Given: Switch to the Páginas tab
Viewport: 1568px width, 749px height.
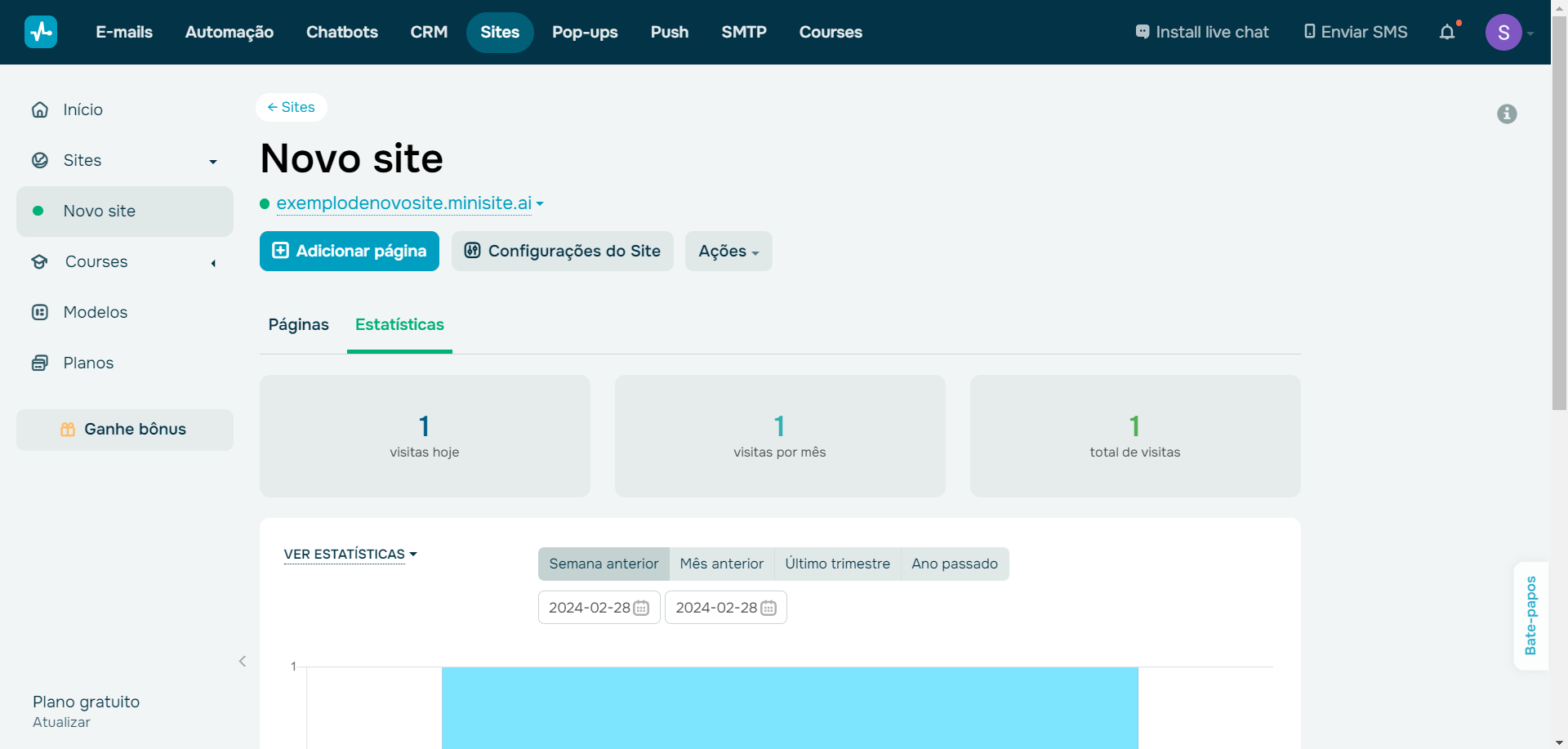Looking at the screenshot, I should tap(299, 324).
